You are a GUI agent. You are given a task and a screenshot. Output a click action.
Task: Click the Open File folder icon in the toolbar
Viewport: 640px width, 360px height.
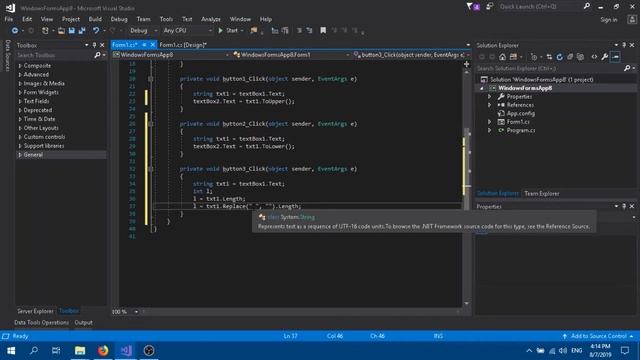pos(61,31)
